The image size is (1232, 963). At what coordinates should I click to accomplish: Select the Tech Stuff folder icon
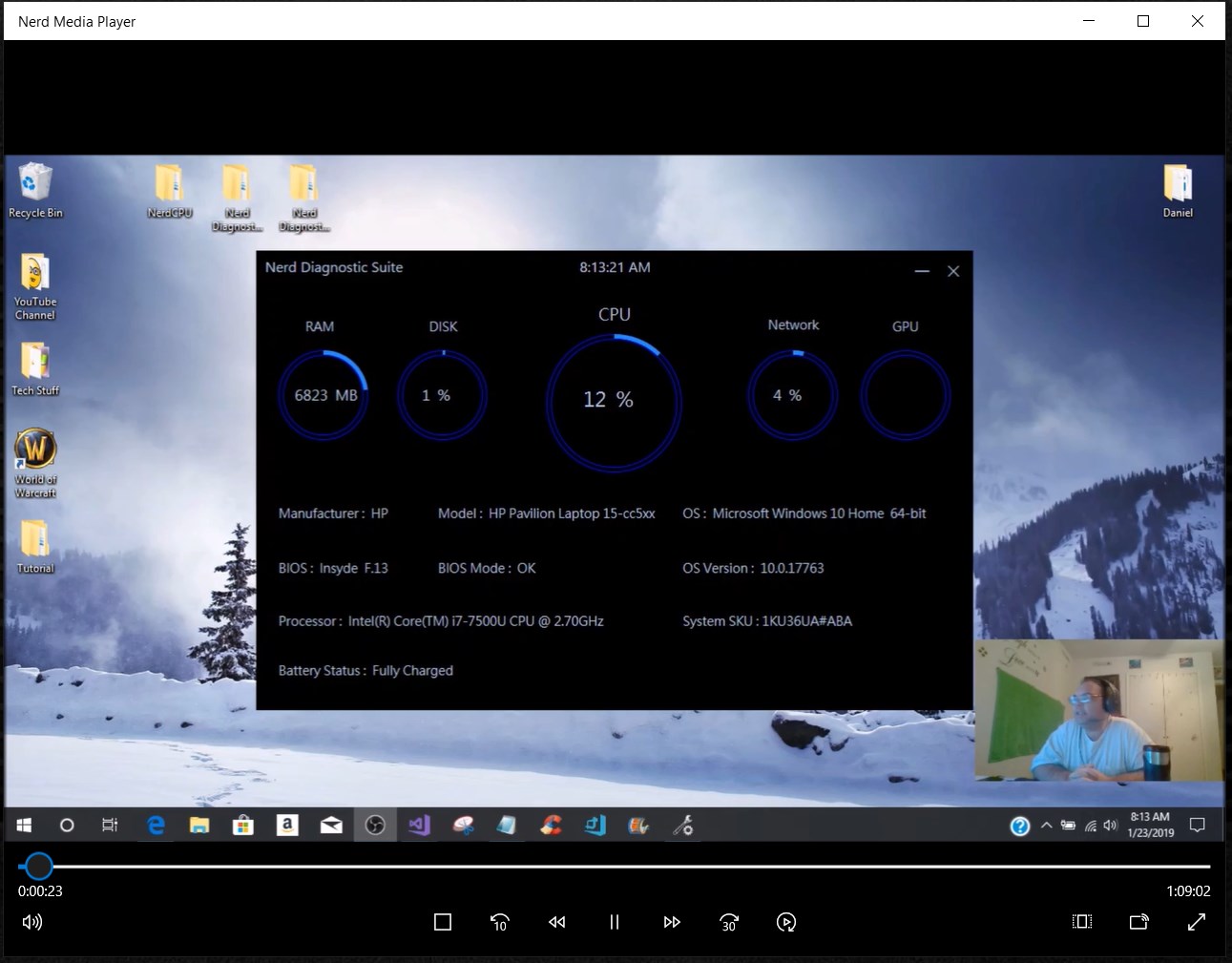tap(35, 368)
